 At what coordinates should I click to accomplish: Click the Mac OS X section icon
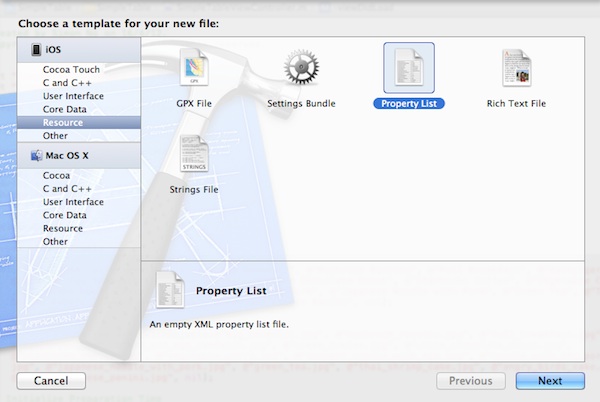coord(36,155)
